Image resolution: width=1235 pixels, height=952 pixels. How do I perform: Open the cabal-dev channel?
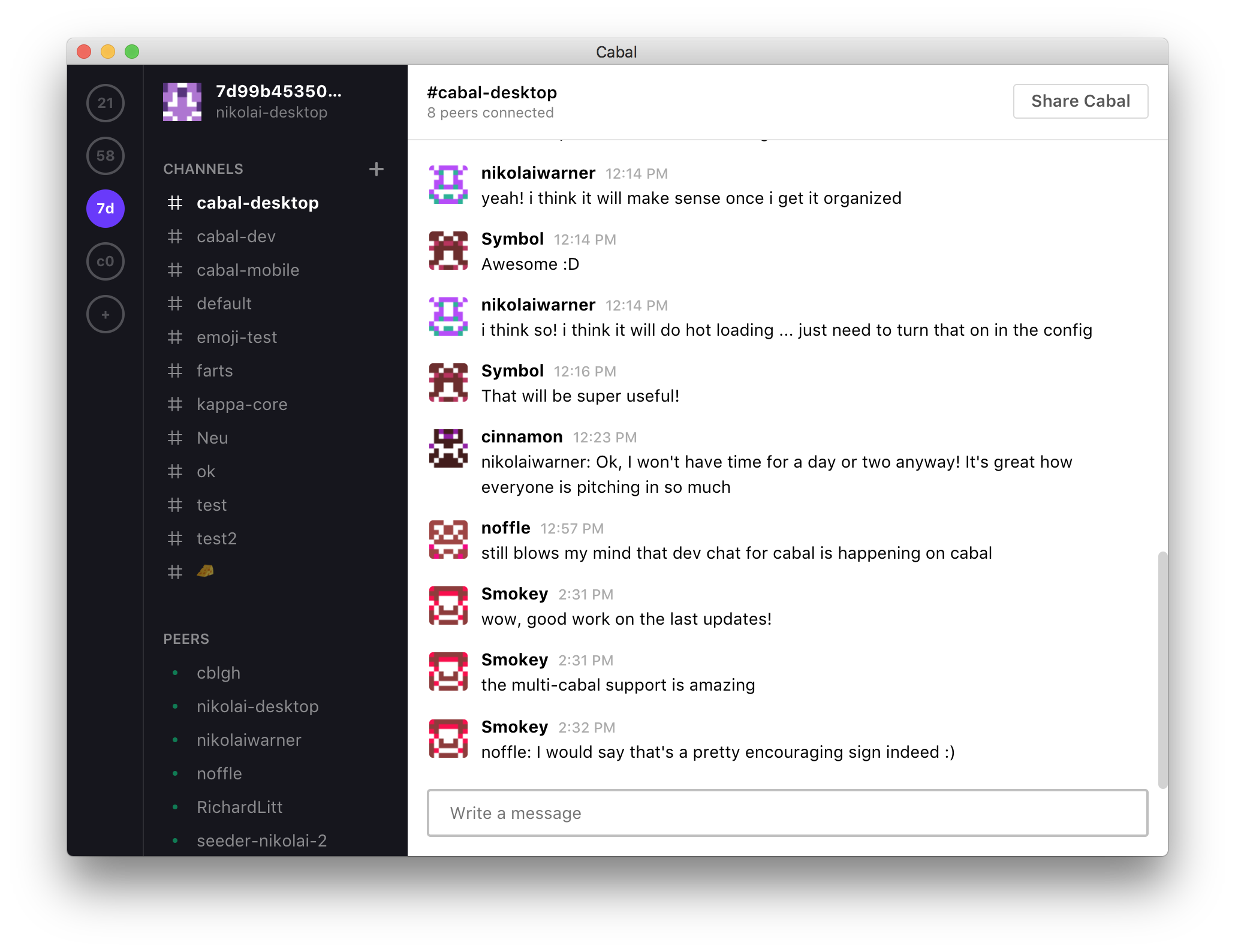click(x=236, y=237)
